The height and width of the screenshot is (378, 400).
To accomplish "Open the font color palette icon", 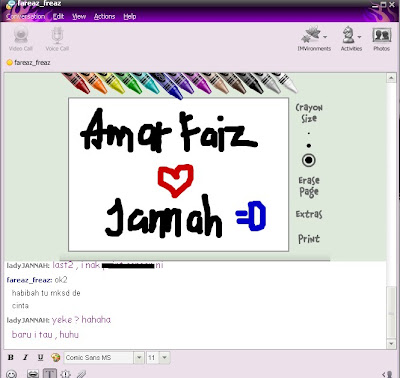I will point(55,357).
